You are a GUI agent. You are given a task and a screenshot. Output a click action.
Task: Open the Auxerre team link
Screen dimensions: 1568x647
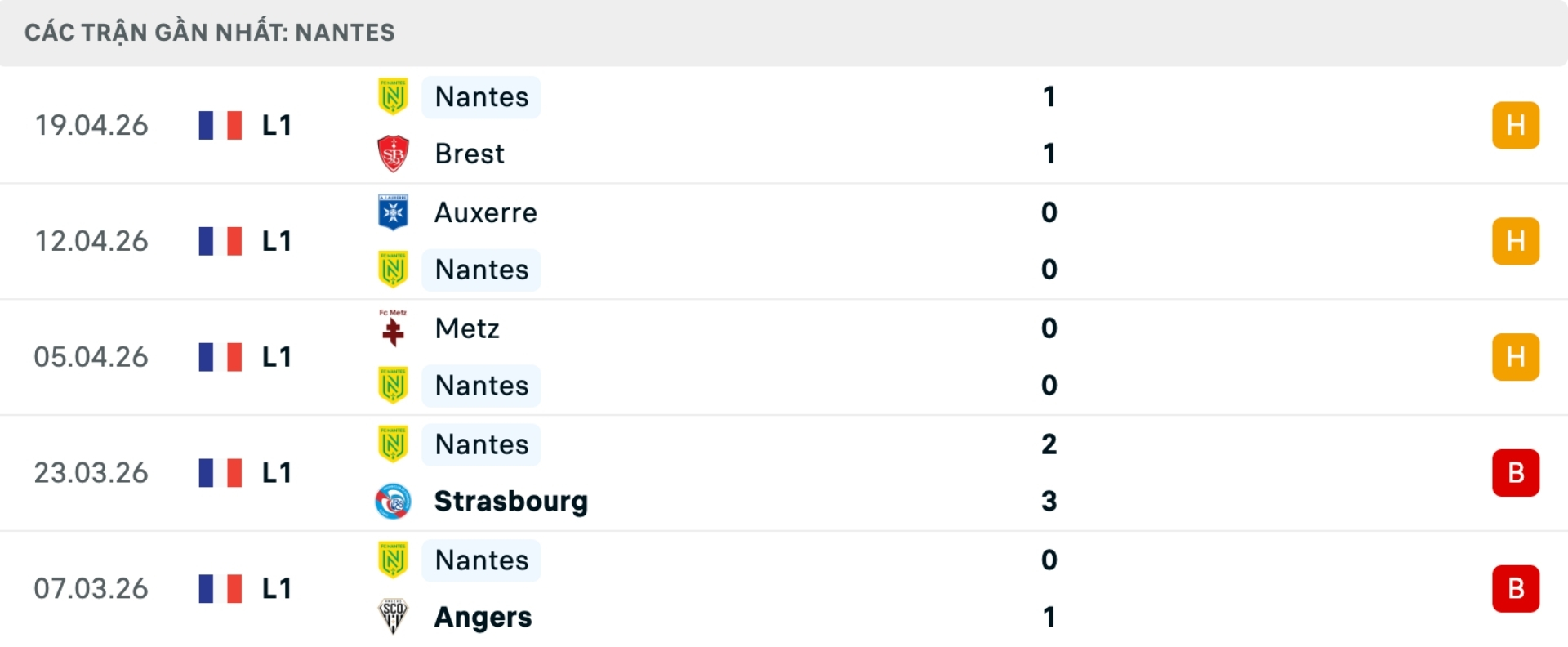tap(486, 212)
